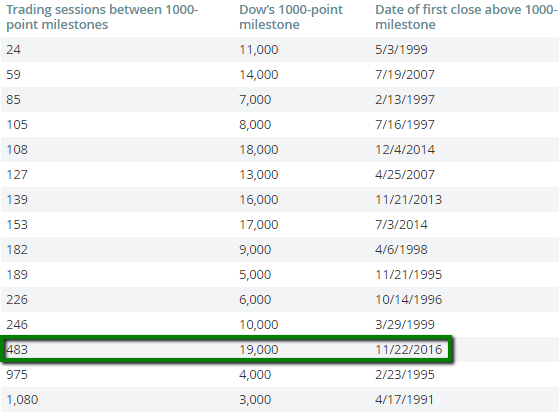The width and height of the screenshot is (559, 413).
Task: Select the 4,000 milestone cell
Action: coord(255,374)
